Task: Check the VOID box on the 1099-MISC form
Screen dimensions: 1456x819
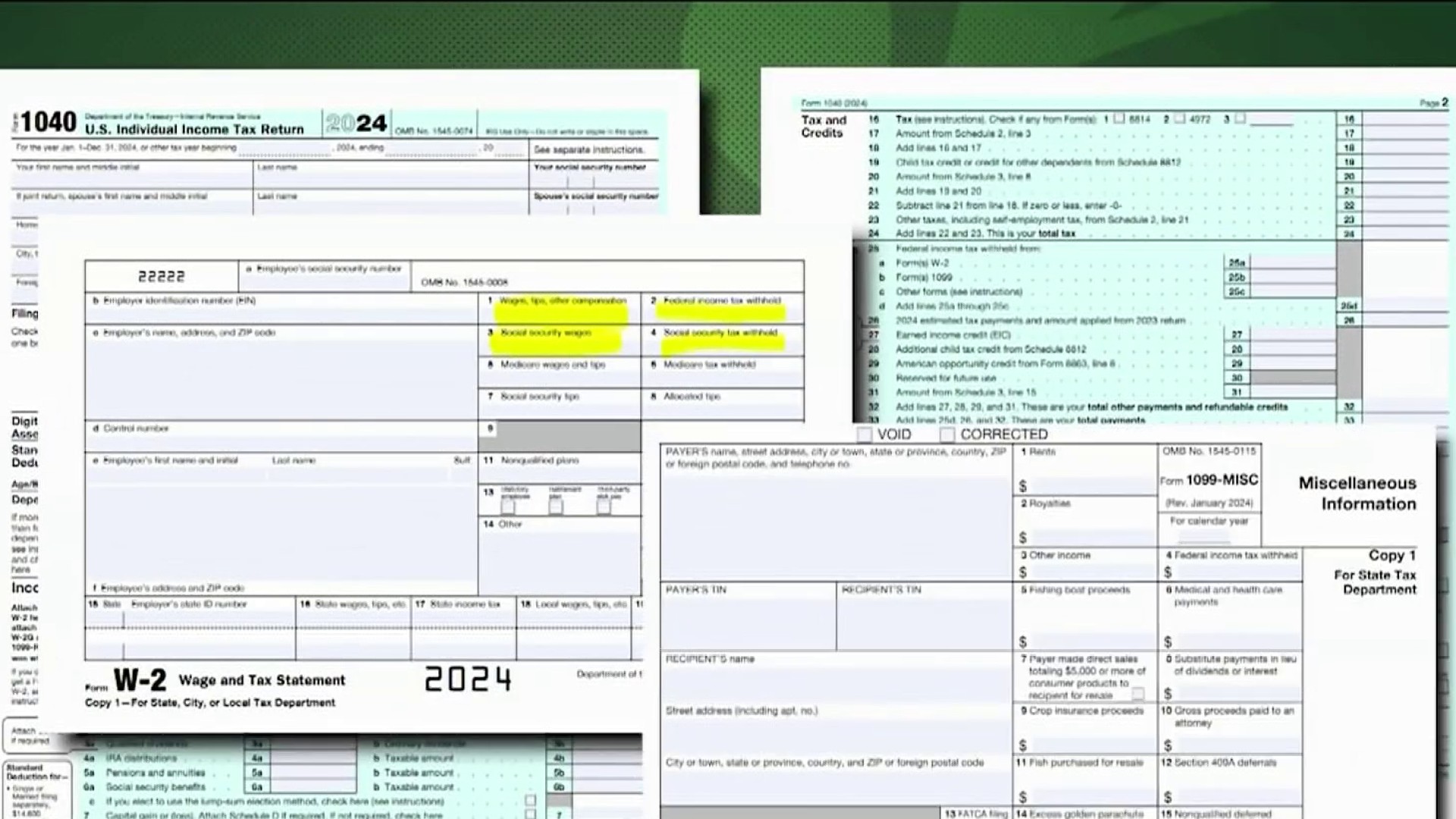Action: point(864,435)
